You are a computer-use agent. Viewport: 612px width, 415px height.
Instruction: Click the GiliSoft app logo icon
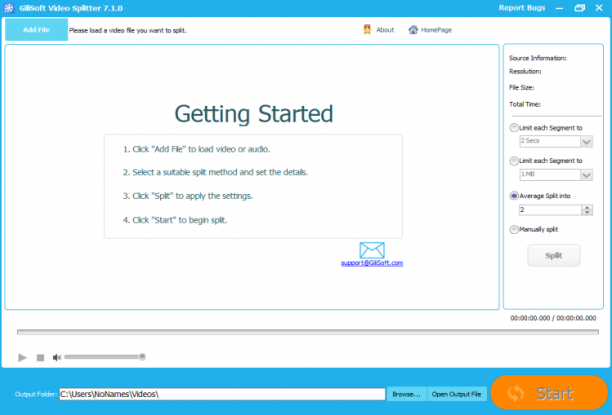(9, 8)
